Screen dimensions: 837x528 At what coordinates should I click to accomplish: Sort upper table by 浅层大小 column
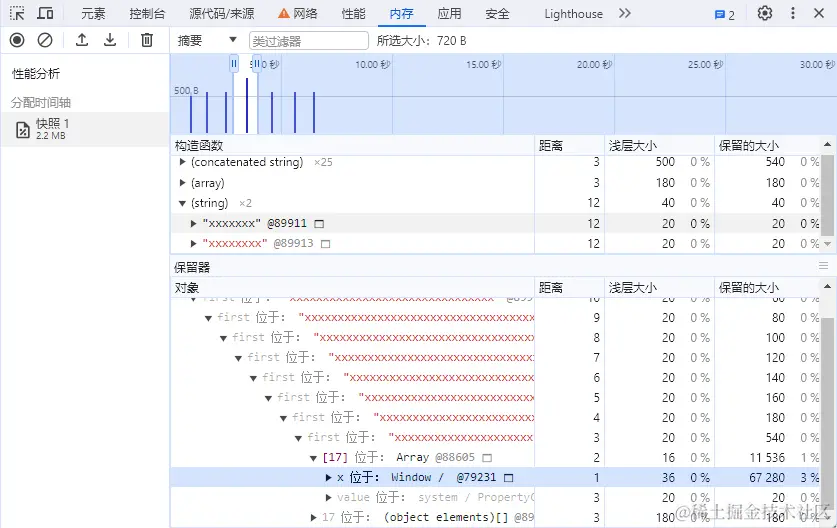[x=659, y=145]
